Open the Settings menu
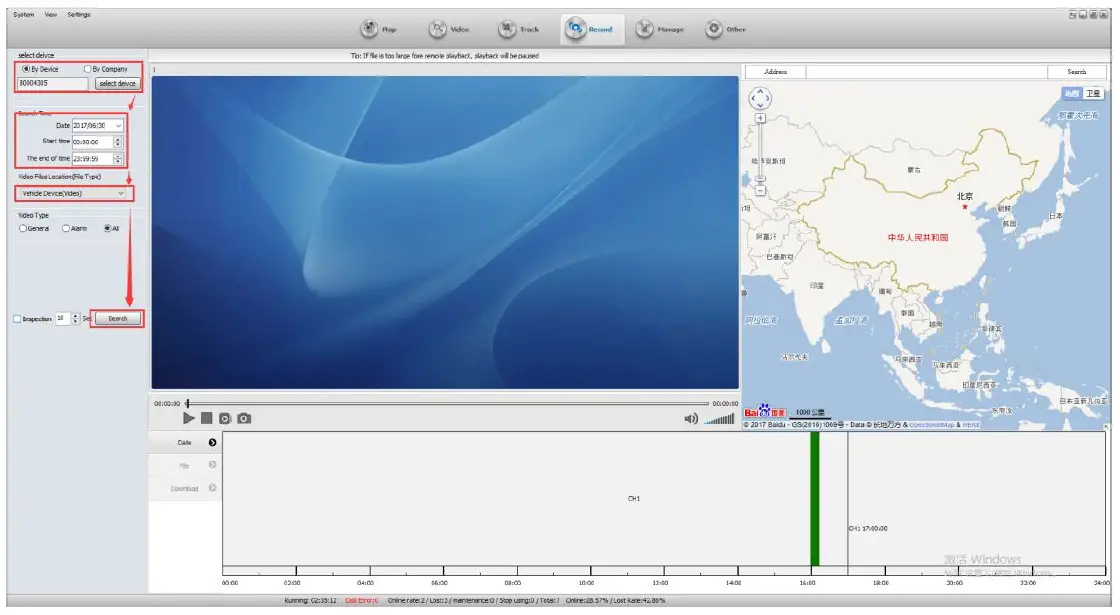The width and height of the screenshot is (1120, 615). [78, 14]
